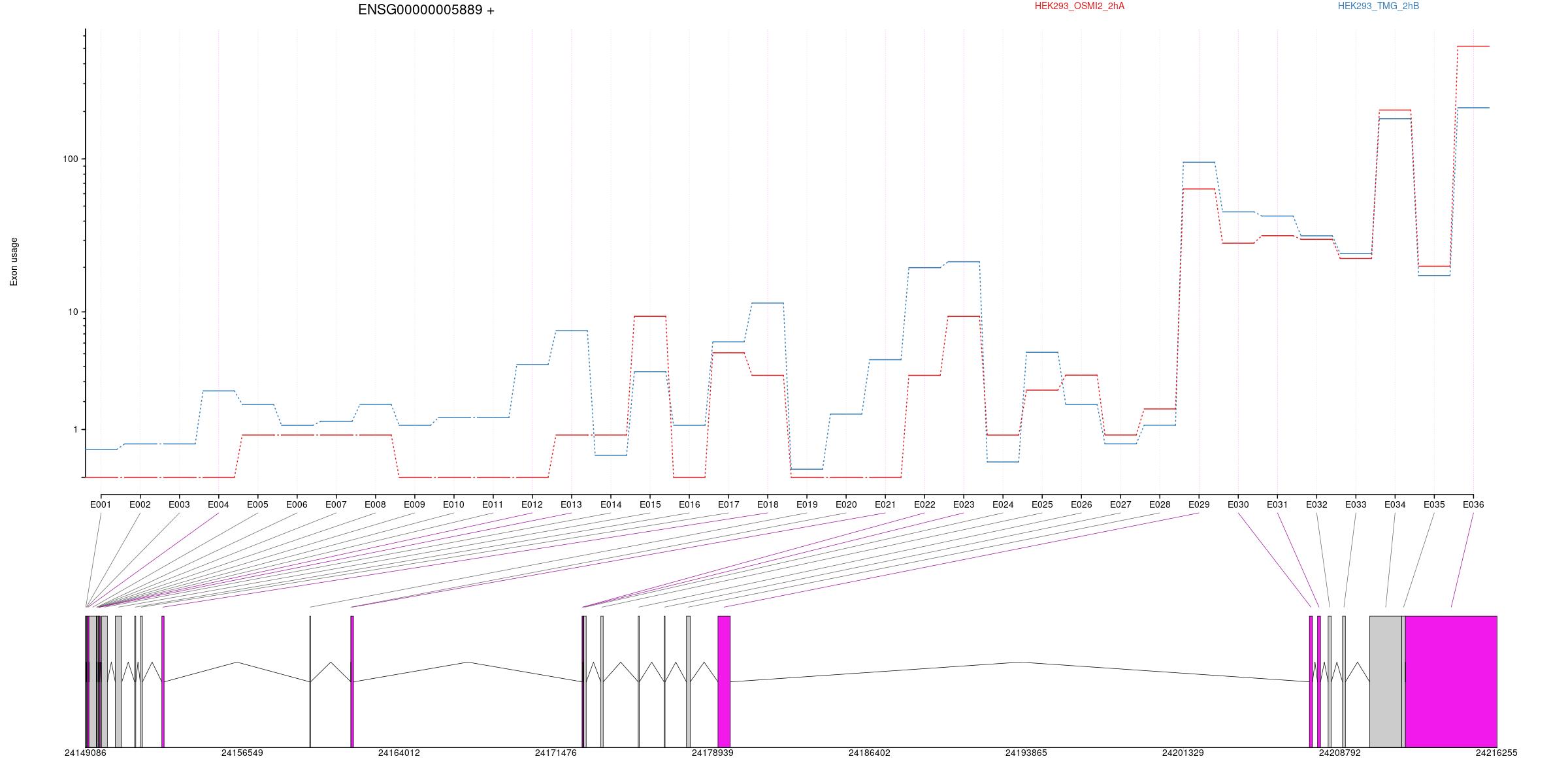
Task: Click the y-axis value 100
Action: point(70,159)
